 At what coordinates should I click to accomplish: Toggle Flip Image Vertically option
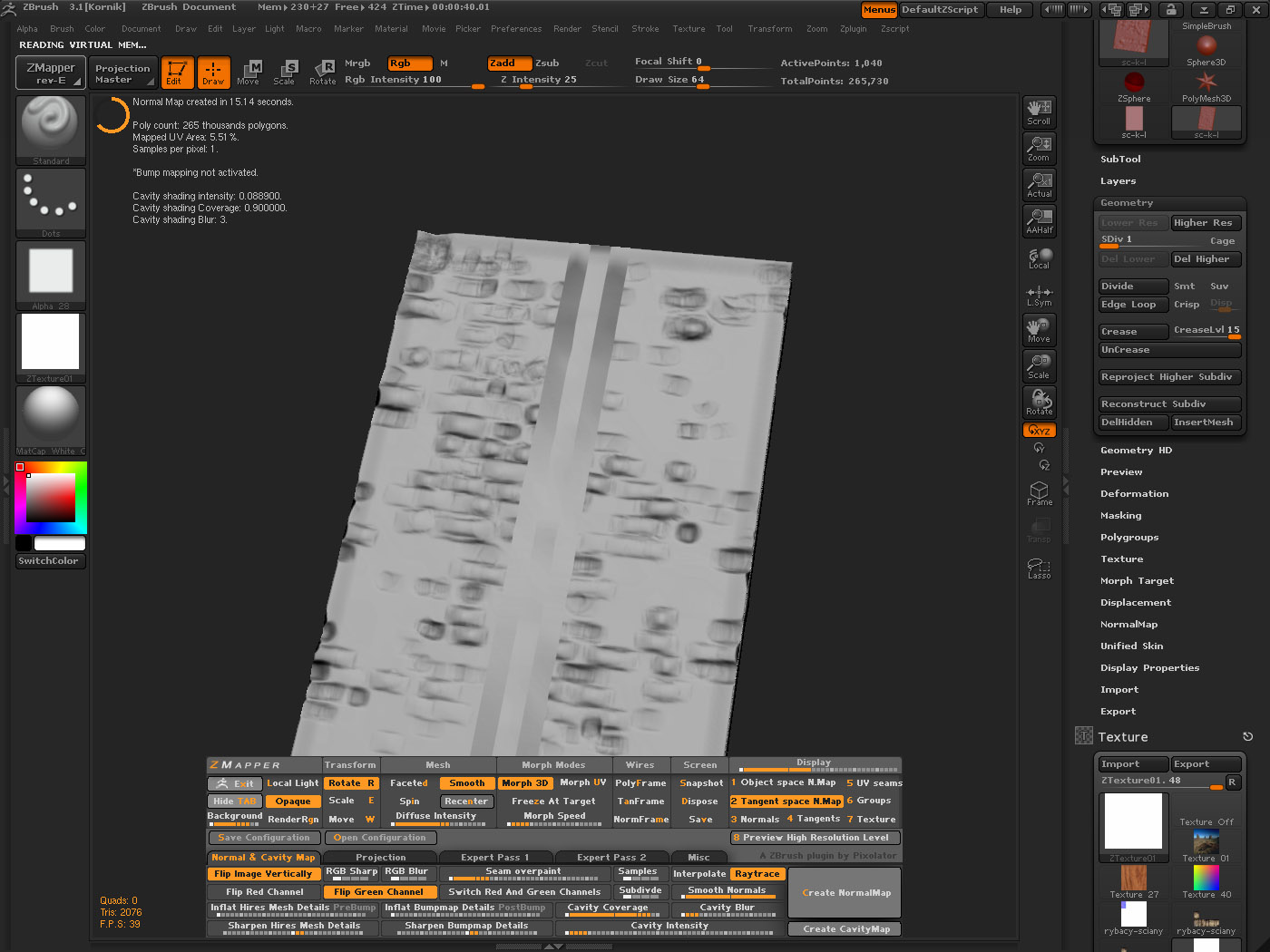tap(263, 874)
